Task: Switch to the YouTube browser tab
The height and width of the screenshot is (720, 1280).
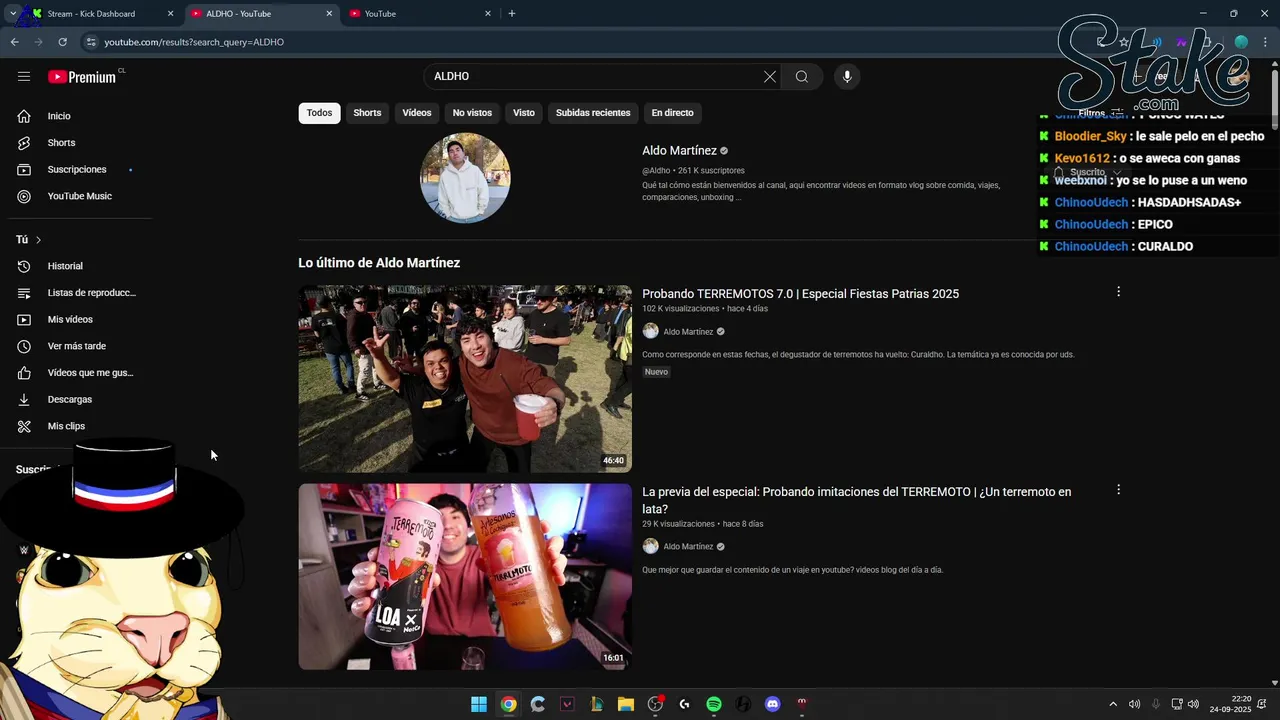Action: [x=420, y=14]
